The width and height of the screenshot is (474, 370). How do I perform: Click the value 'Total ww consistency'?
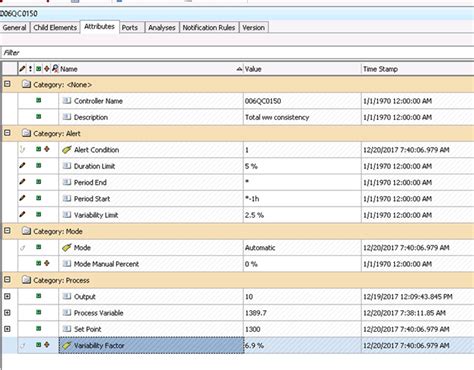[x=277, y=117]
